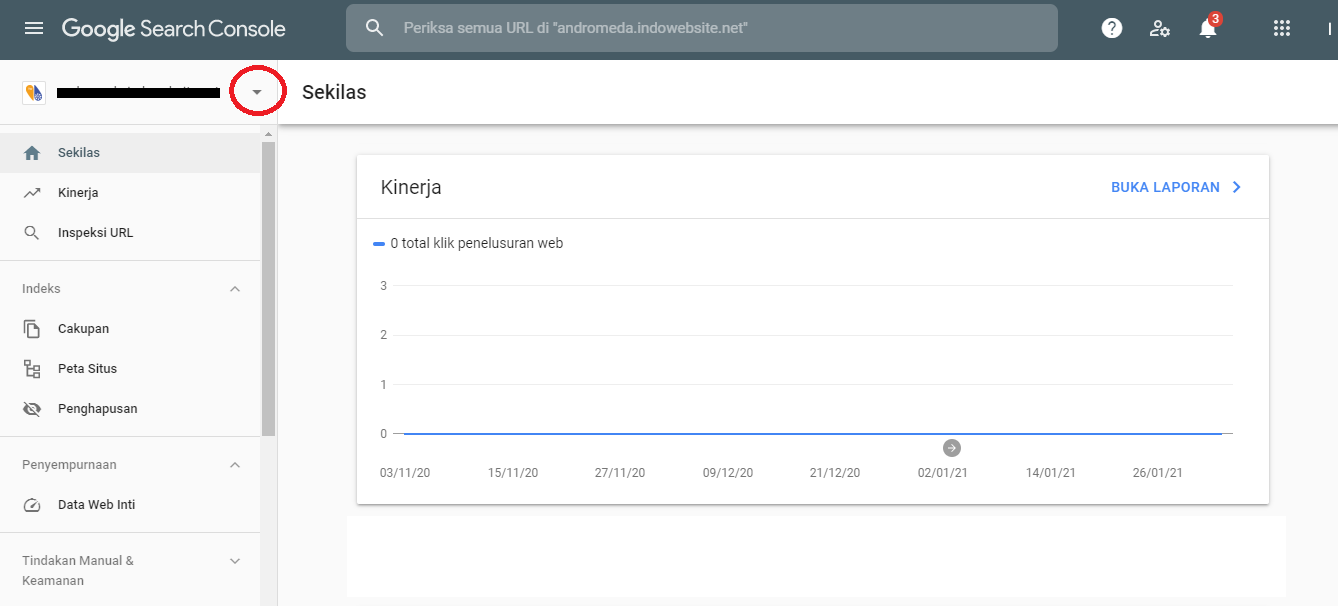Collapse the Penyempurnaan section
This screenshot has height=606, width=1338.
coord(234,464)
